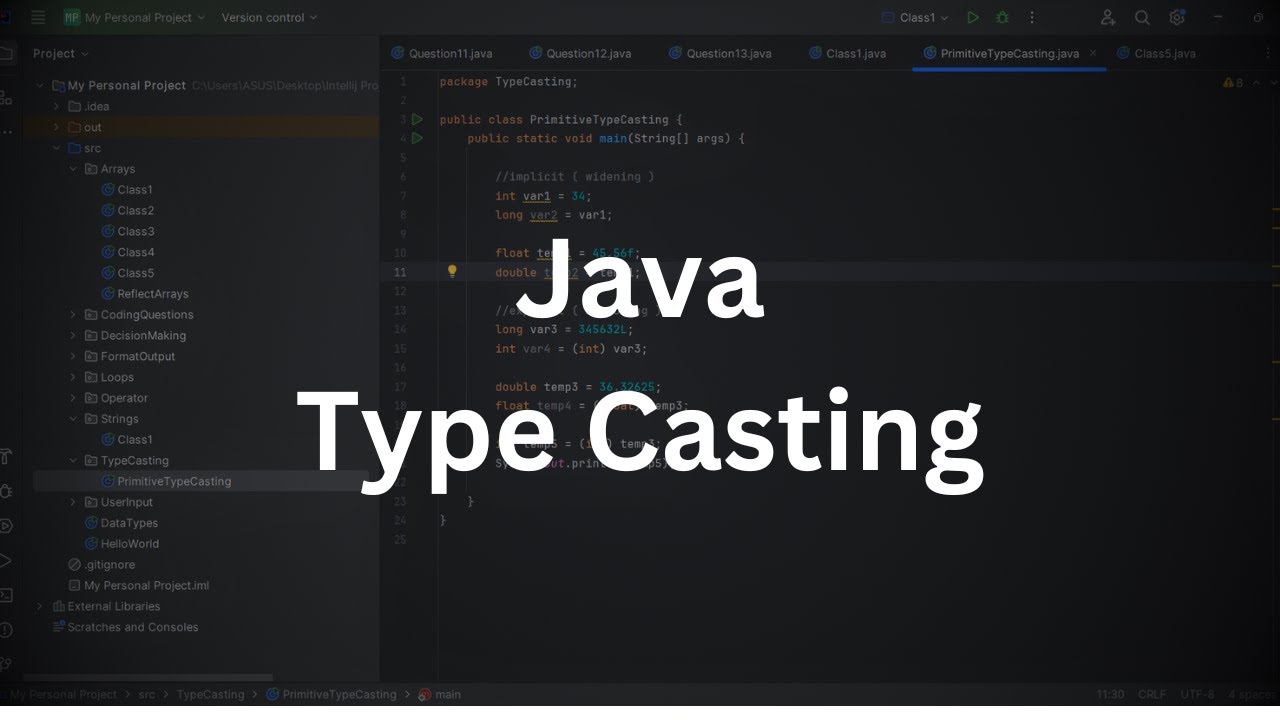Open the 11:30 caret position indicator

coord(1110,694)
